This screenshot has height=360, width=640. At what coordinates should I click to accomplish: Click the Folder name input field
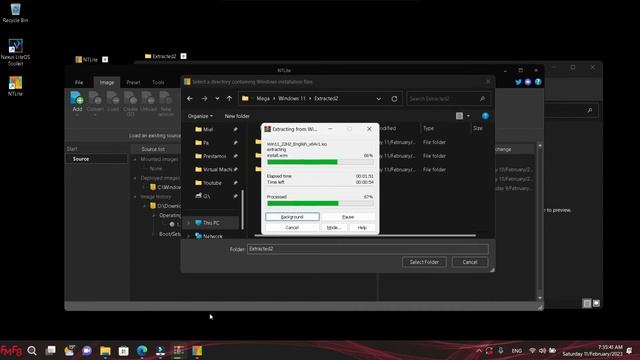[368, 249]
